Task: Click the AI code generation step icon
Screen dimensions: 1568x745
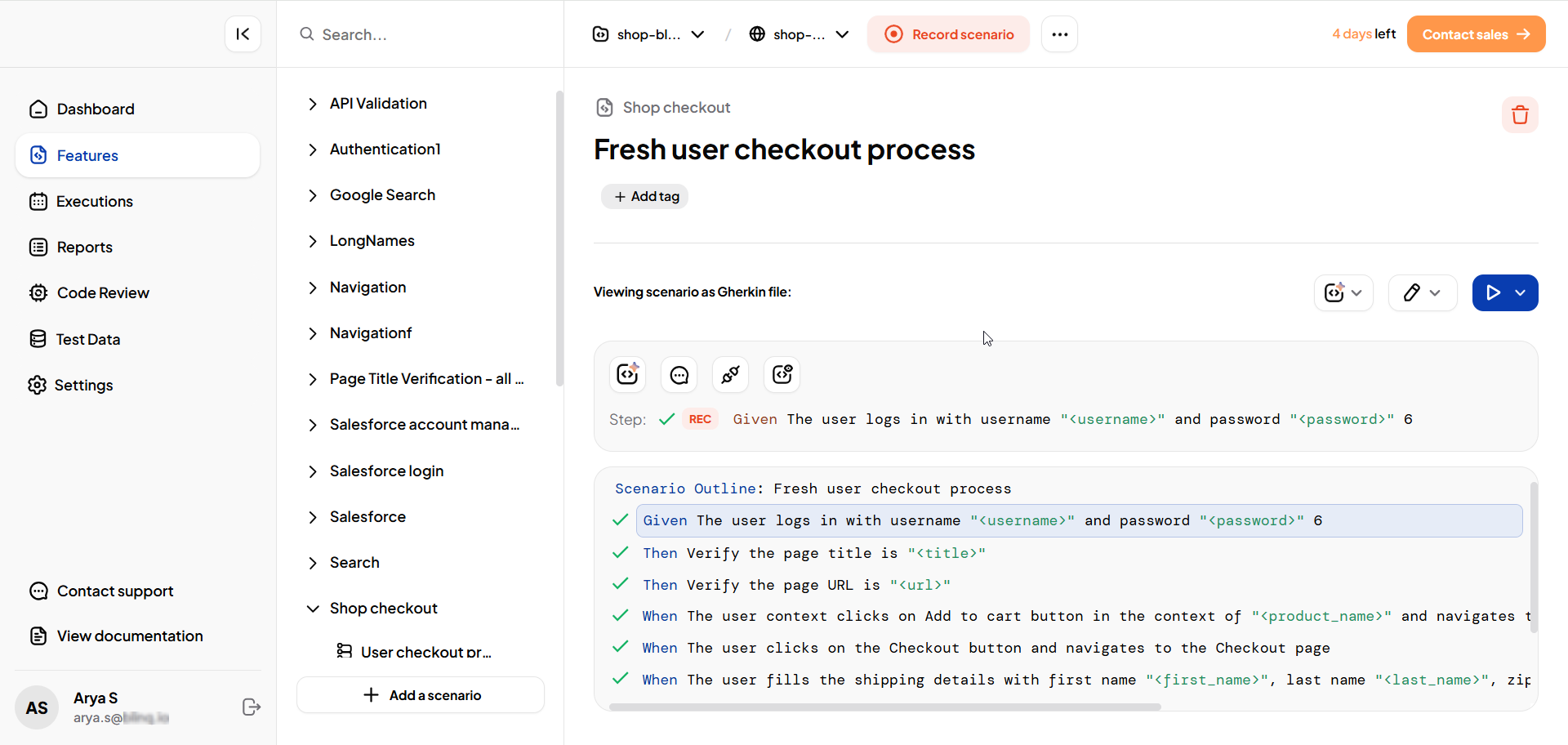Action: [x=627, y=374]
